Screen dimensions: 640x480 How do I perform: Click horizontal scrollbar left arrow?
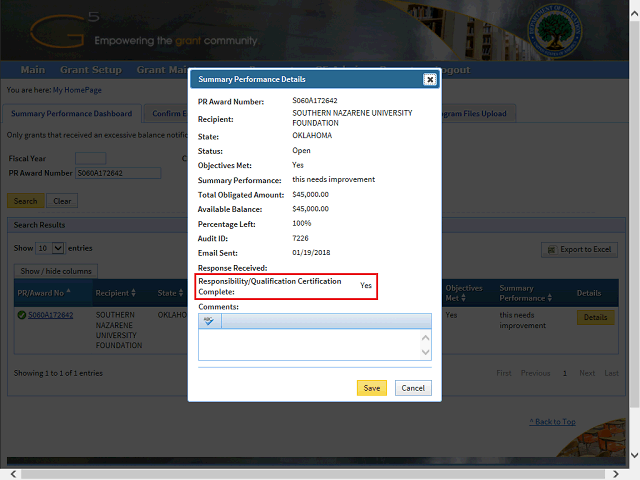pyautogui.click(x=13, y=474)
